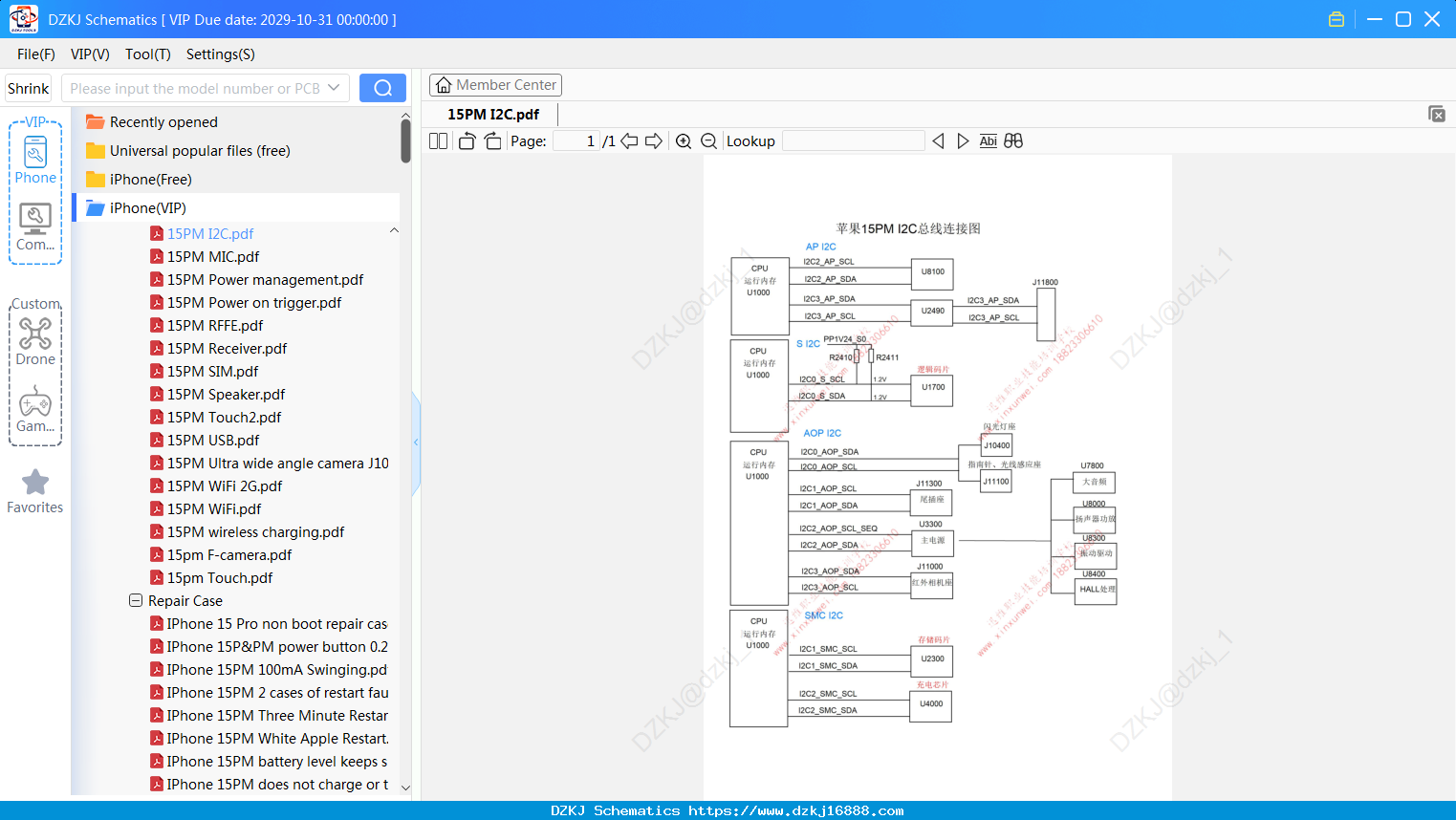Click the blue search magnifier button

click(382, 88)
